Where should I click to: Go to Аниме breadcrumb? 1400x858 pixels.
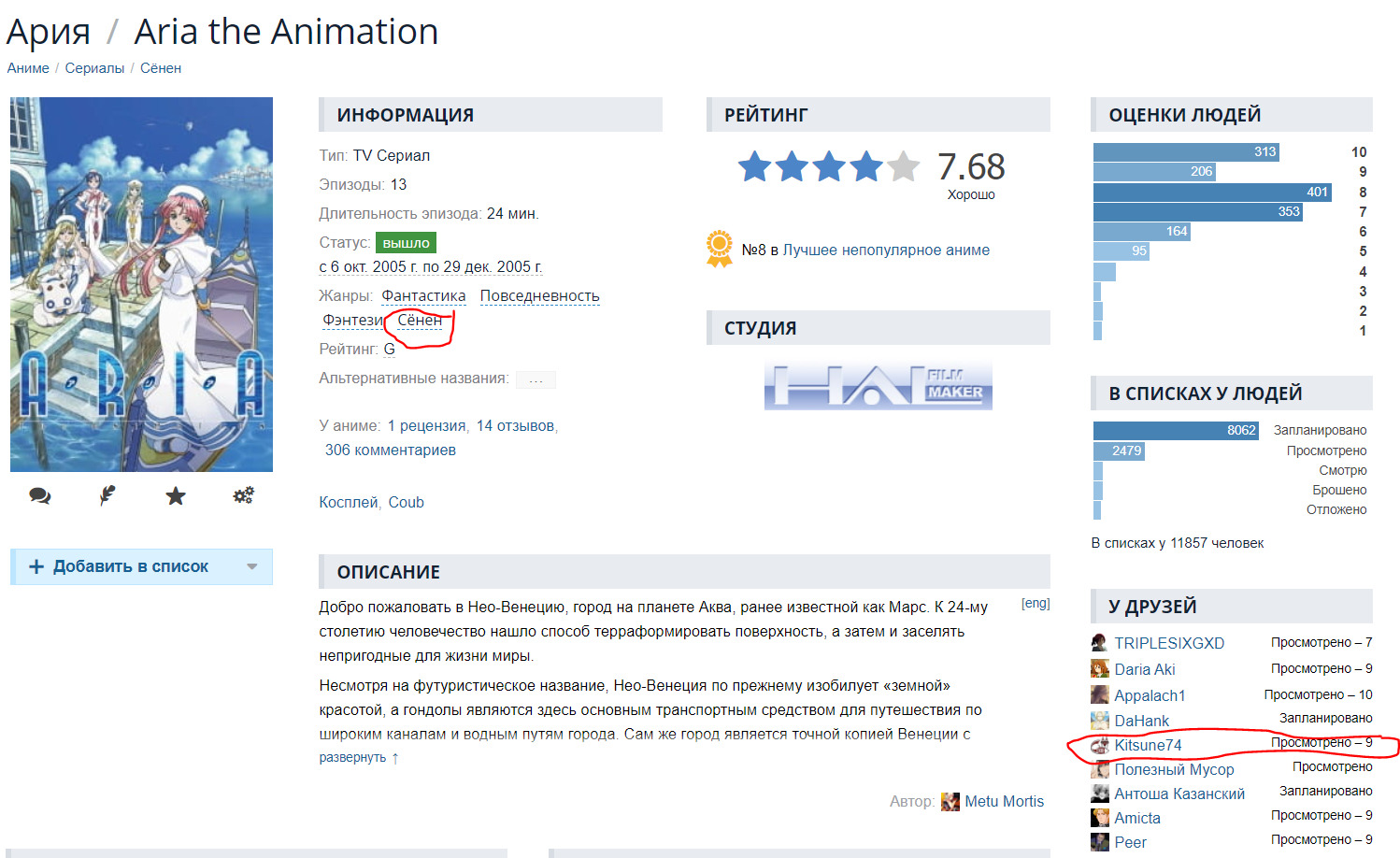point(28,68)
